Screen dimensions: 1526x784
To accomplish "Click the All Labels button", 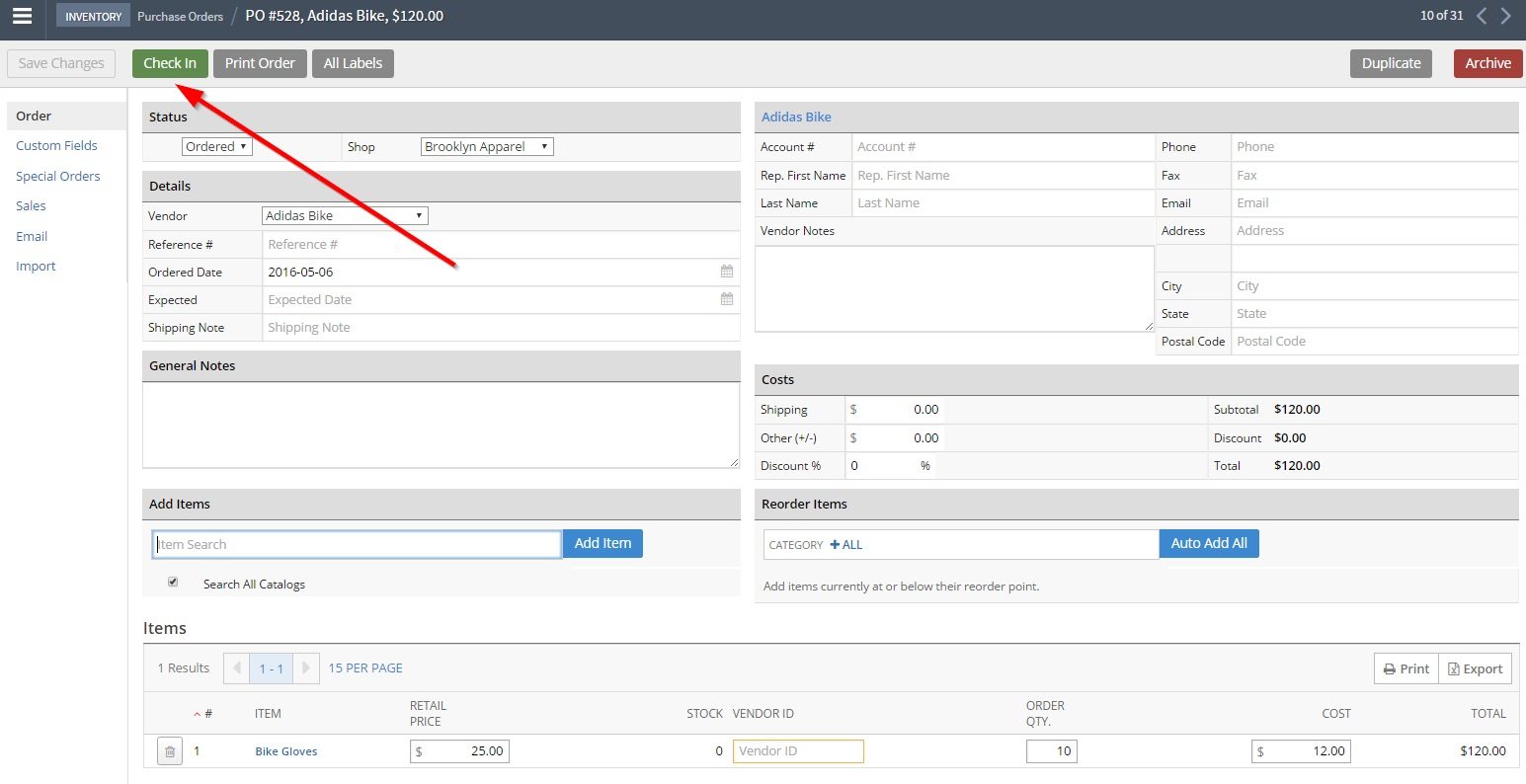I will [353, 63].
